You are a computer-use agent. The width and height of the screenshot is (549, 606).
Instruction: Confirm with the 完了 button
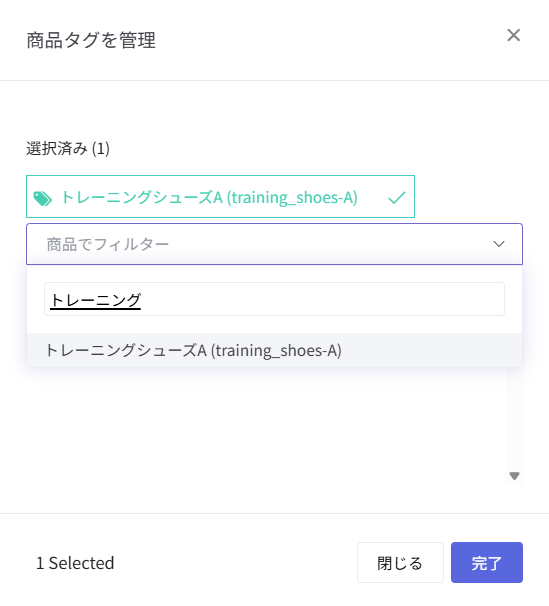point(487,562)
